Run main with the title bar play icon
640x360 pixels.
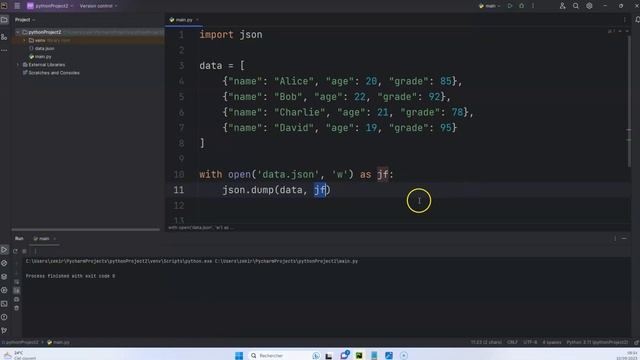point(510,6)
